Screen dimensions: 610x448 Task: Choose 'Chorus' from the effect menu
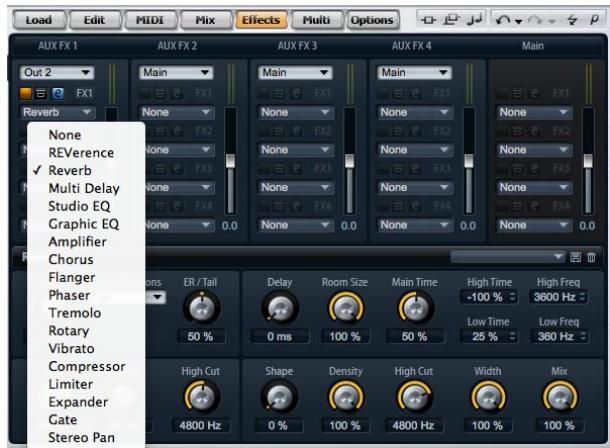click(x=71, y=259)
